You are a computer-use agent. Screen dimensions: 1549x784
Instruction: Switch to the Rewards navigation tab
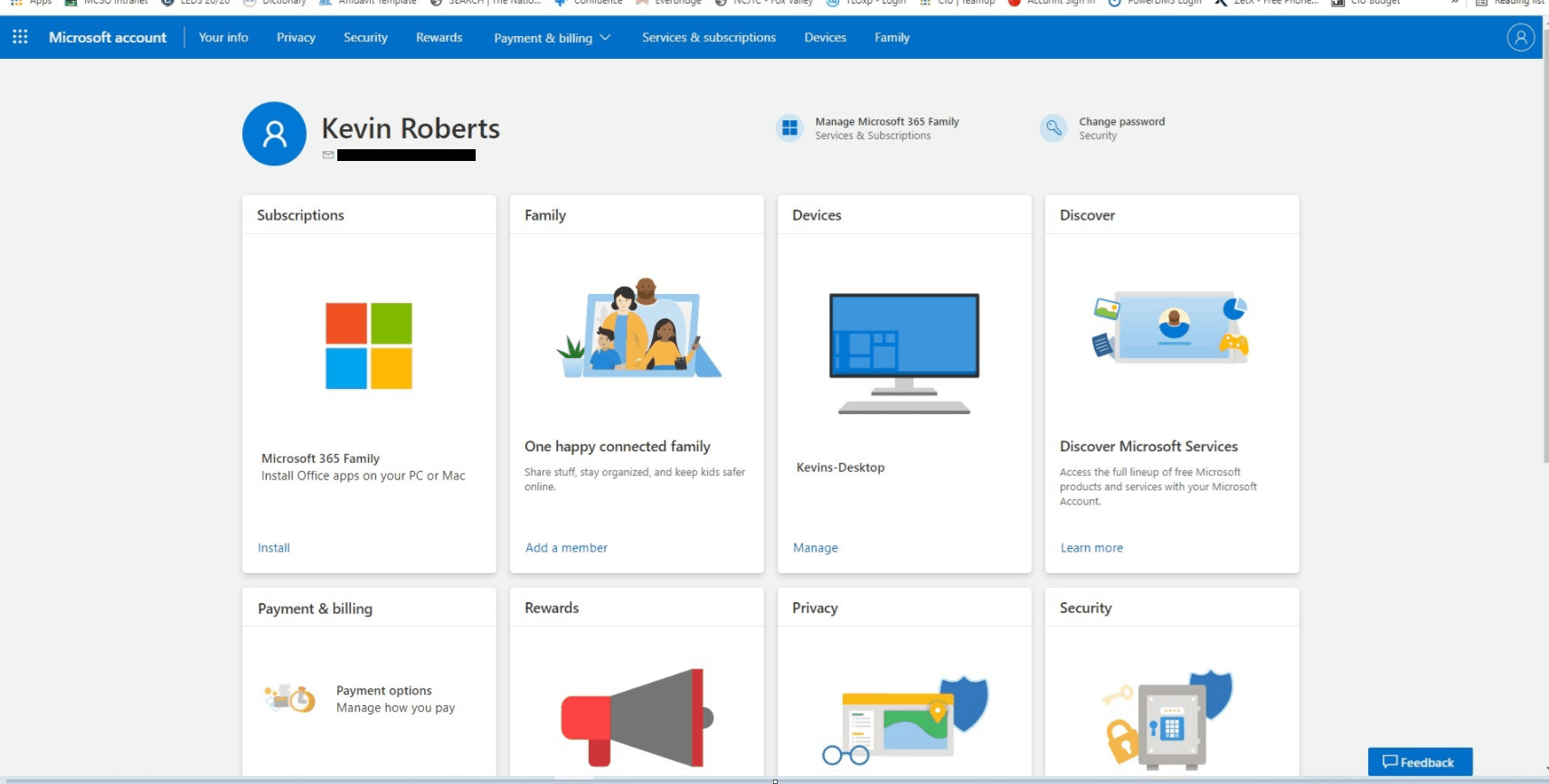point(439,37)
